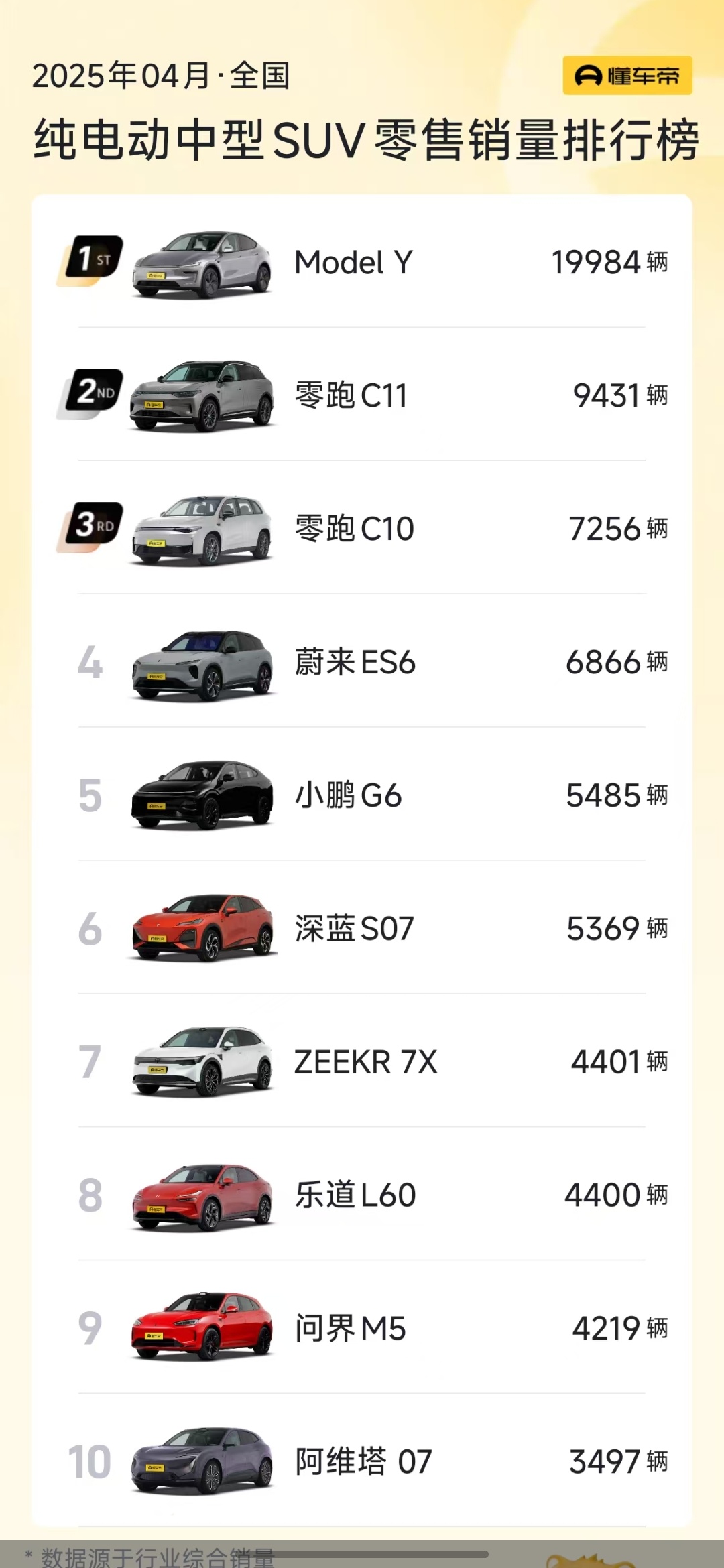Screen dimensions: 724x1568
Task: Select the 1st place rank badge
Action: click(x=90, y=261)
